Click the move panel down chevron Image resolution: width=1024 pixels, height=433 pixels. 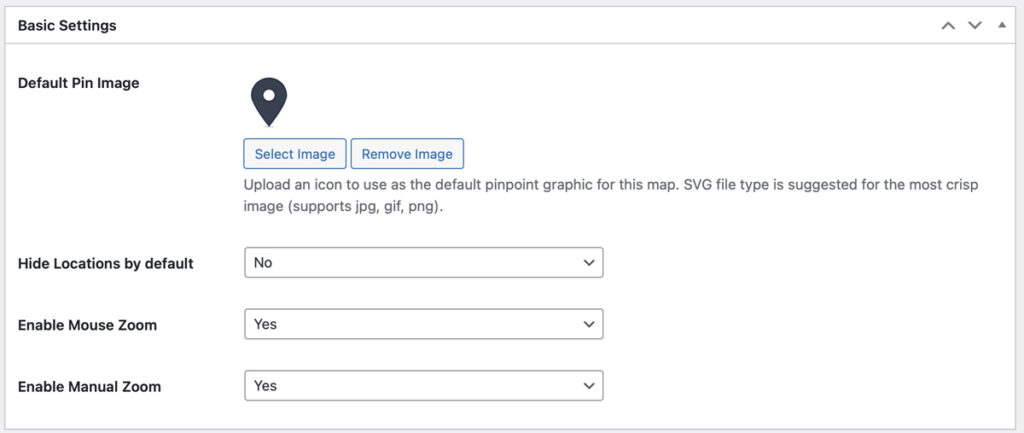(x=975, y=26)
